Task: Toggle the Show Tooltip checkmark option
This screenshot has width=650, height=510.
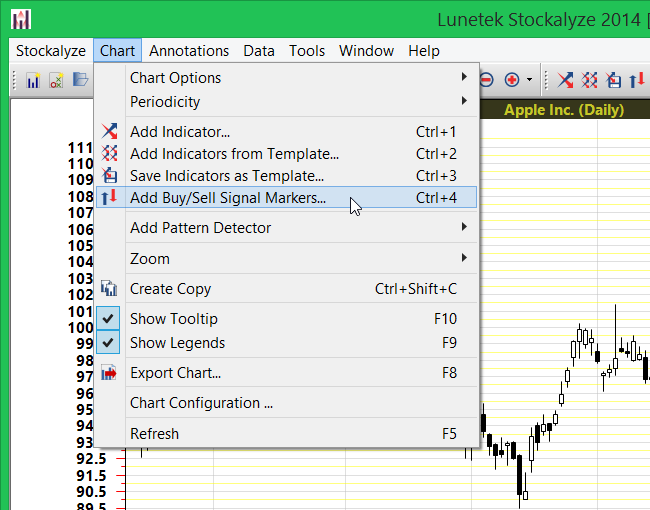Action: coord(173,319)
